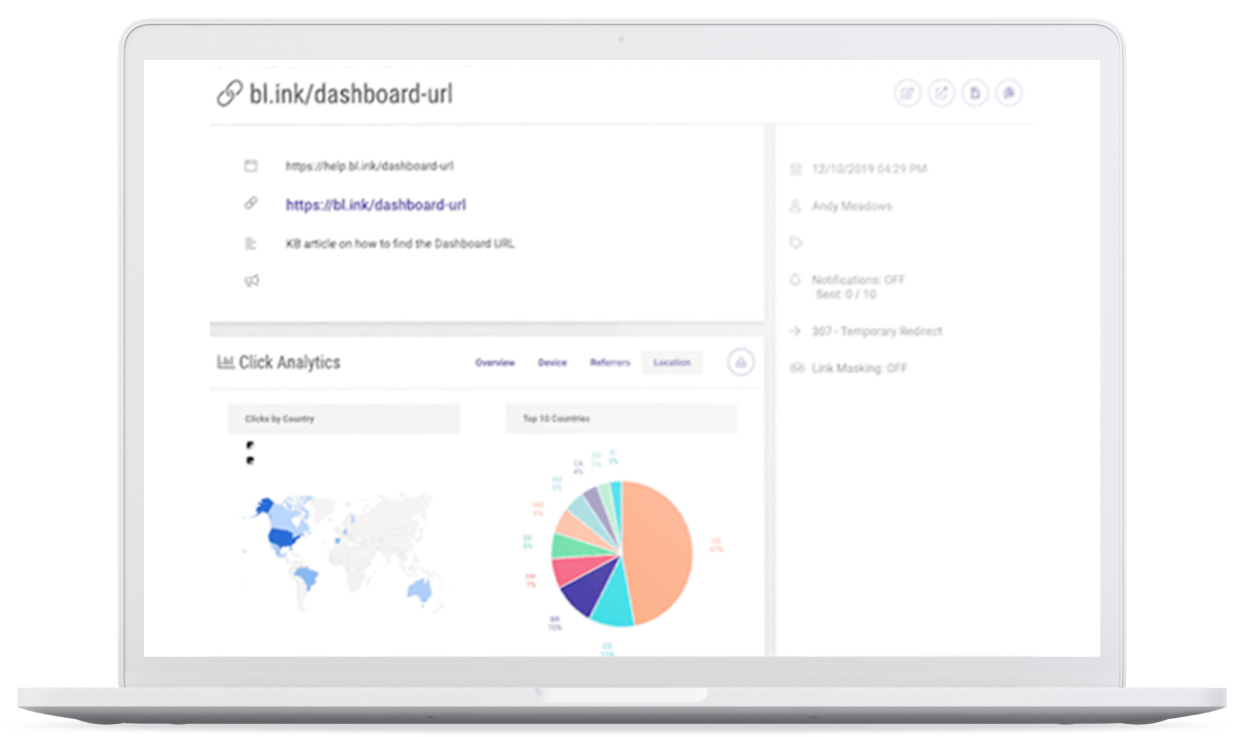Image resolution: width=1243 pixels, height=737 pixels.
Task: Click the arrow icon beside 307 - Temporary Redirect
Action: pyautogui.click(x=796, y=331)
